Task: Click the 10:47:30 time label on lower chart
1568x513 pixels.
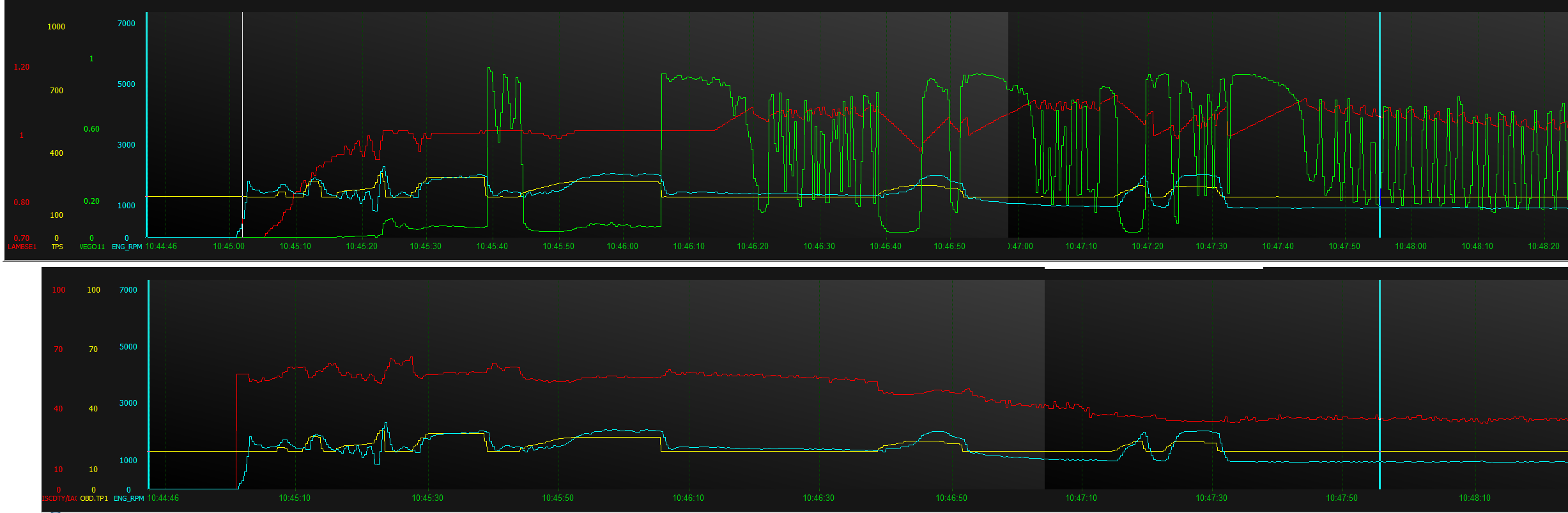Action: (1211, 498)
